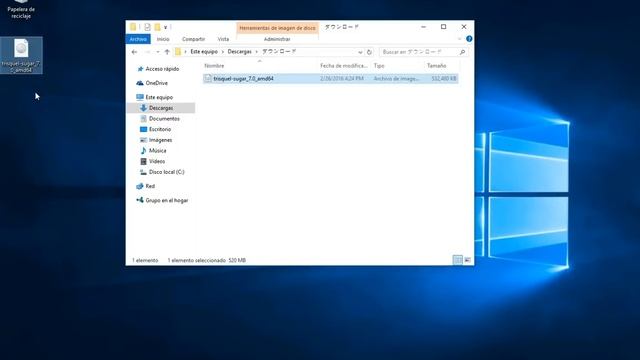Click the OneDrive cloud icon
Screen dimensions: 640x360
tap(140, 83)
